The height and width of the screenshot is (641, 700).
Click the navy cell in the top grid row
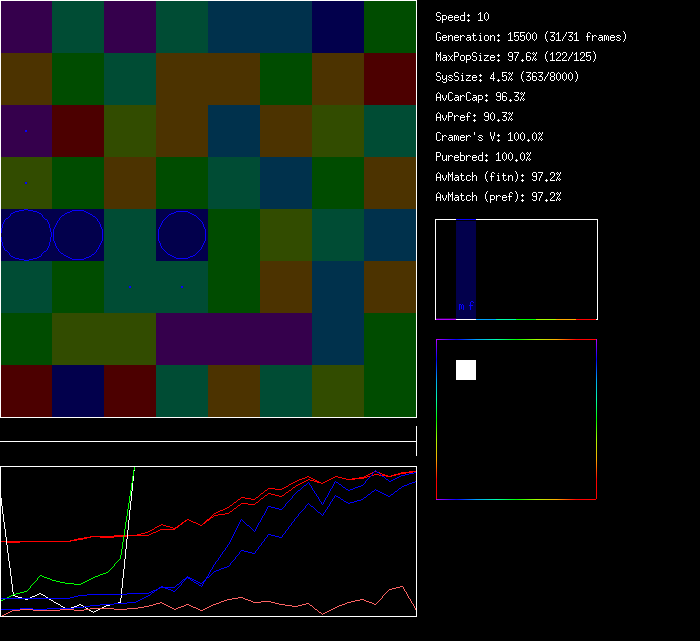[x=338, y=27]
